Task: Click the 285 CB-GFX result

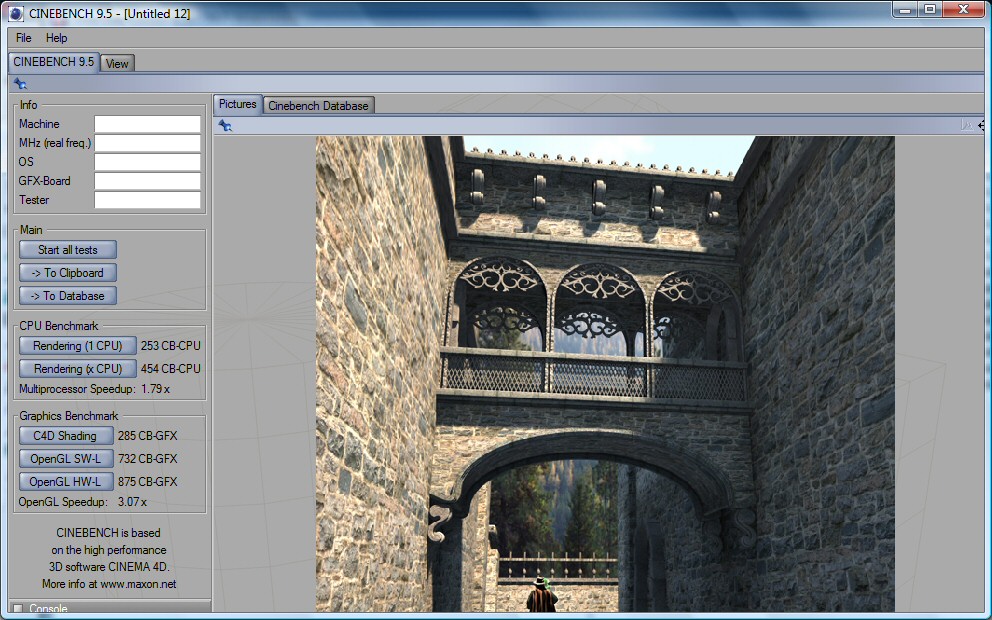Action: coord(147,435)
